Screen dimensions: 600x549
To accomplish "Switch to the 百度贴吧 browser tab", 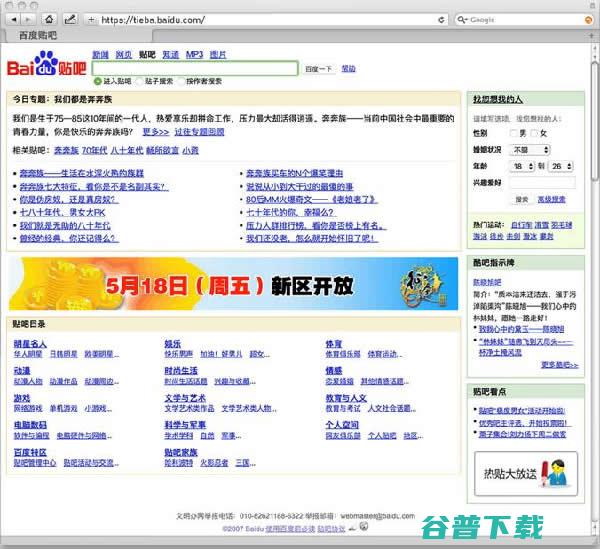I will point(78,36).
